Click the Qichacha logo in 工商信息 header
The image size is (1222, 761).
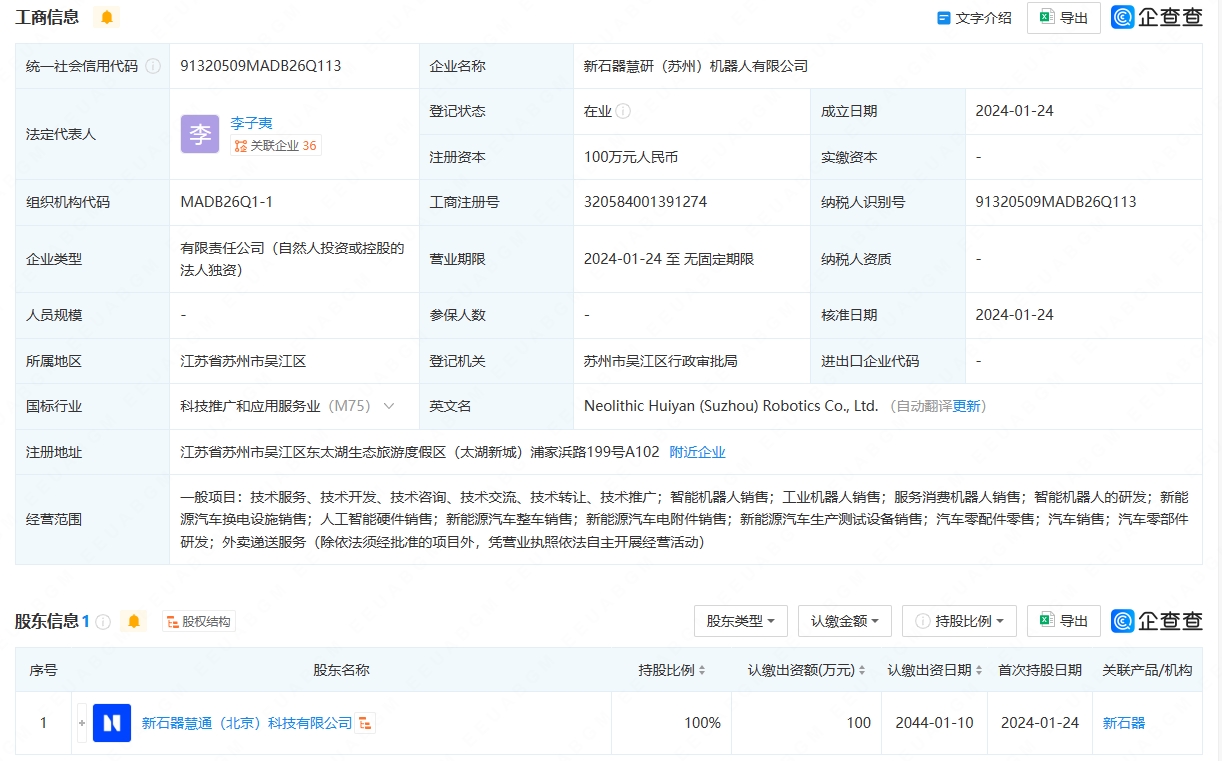(x=1157, y=17)
